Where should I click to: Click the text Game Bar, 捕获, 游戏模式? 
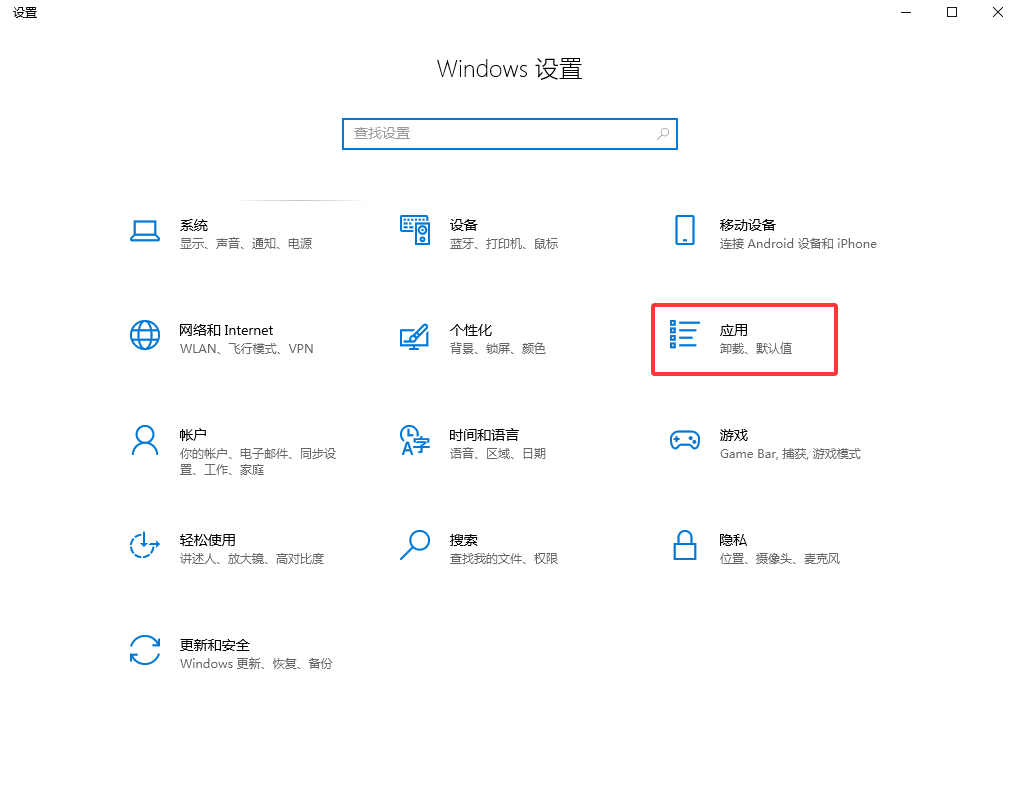790,454
